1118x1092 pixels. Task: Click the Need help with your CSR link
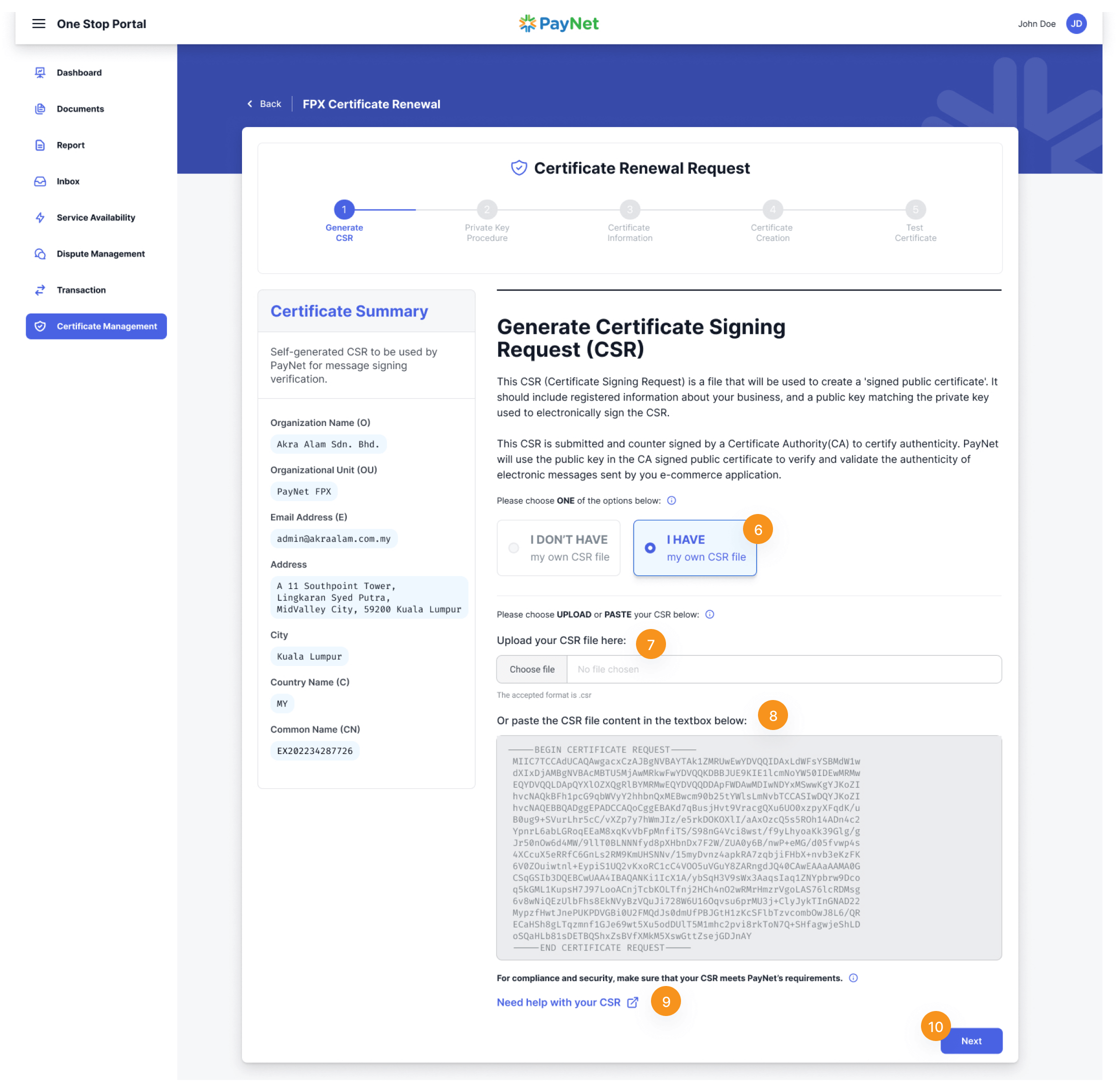click(x=566, y=1002)
